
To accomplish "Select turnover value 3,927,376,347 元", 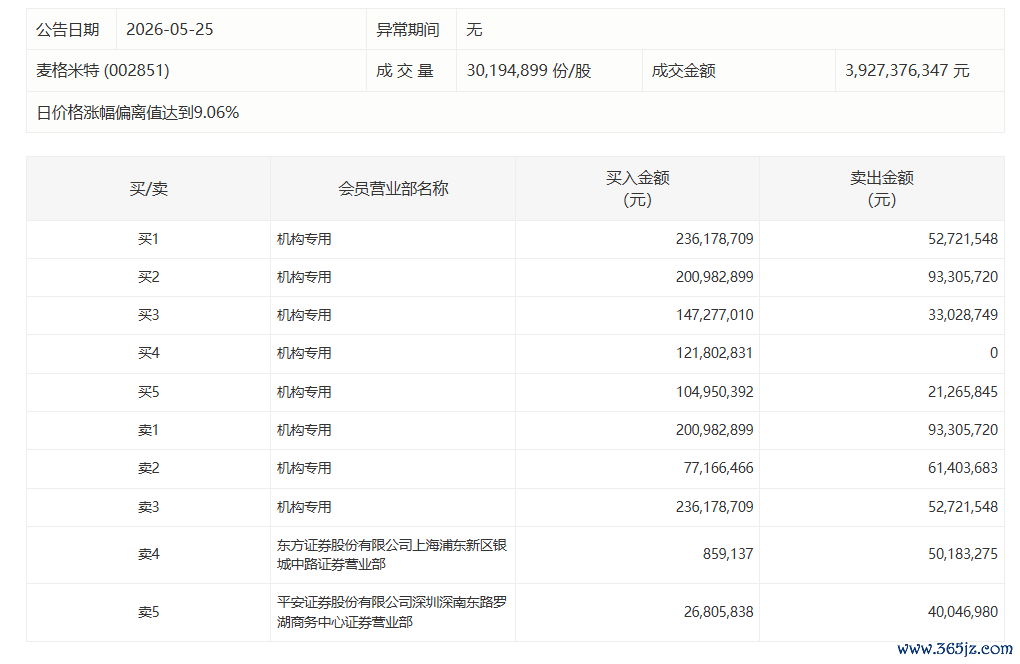I will click(x=907, y=70).
